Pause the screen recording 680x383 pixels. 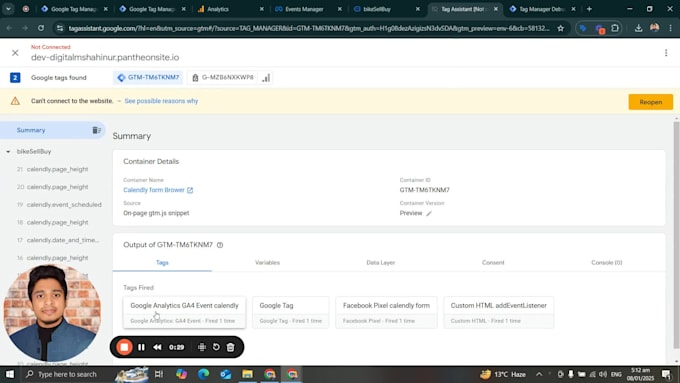coord(141,347)
